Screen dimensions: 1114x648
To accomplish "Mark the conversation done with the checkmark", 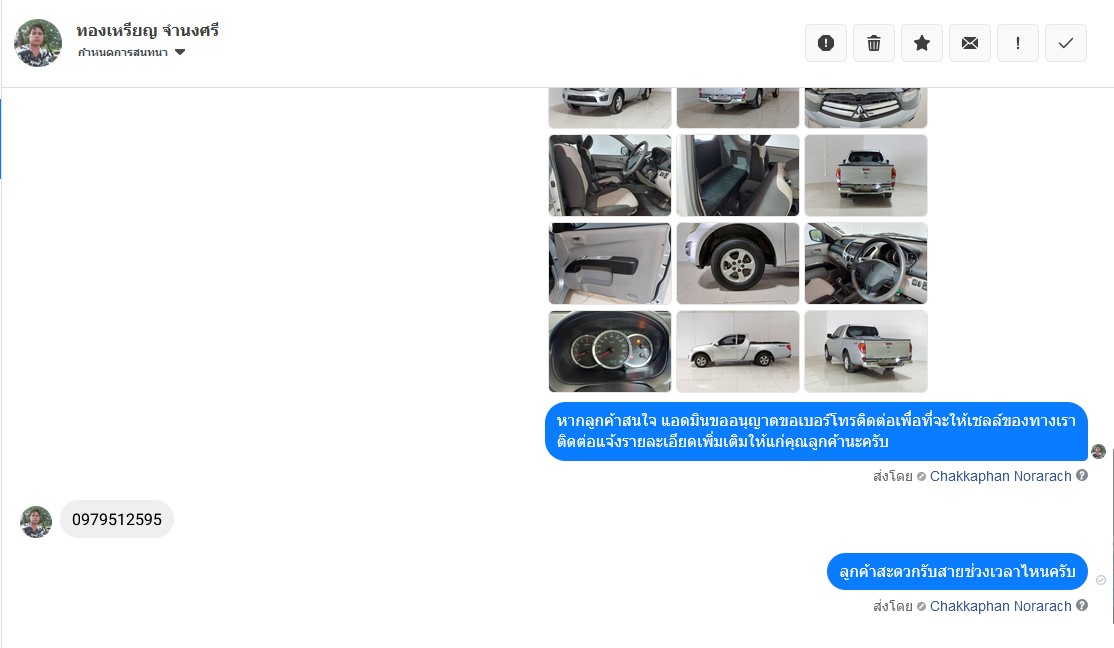I will pyautogui.click(x=1066, y=43).
